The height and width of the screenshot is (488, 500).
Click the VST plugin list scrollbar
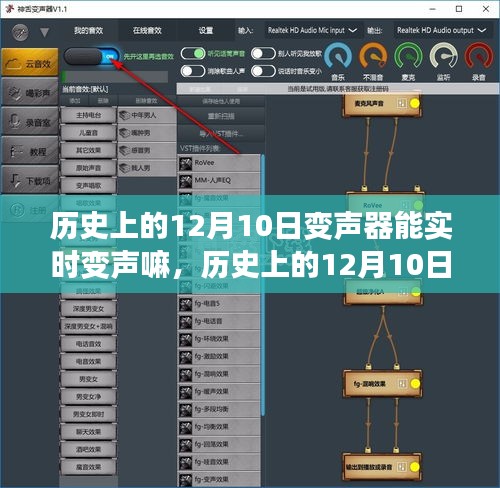[x=263, y=285]
